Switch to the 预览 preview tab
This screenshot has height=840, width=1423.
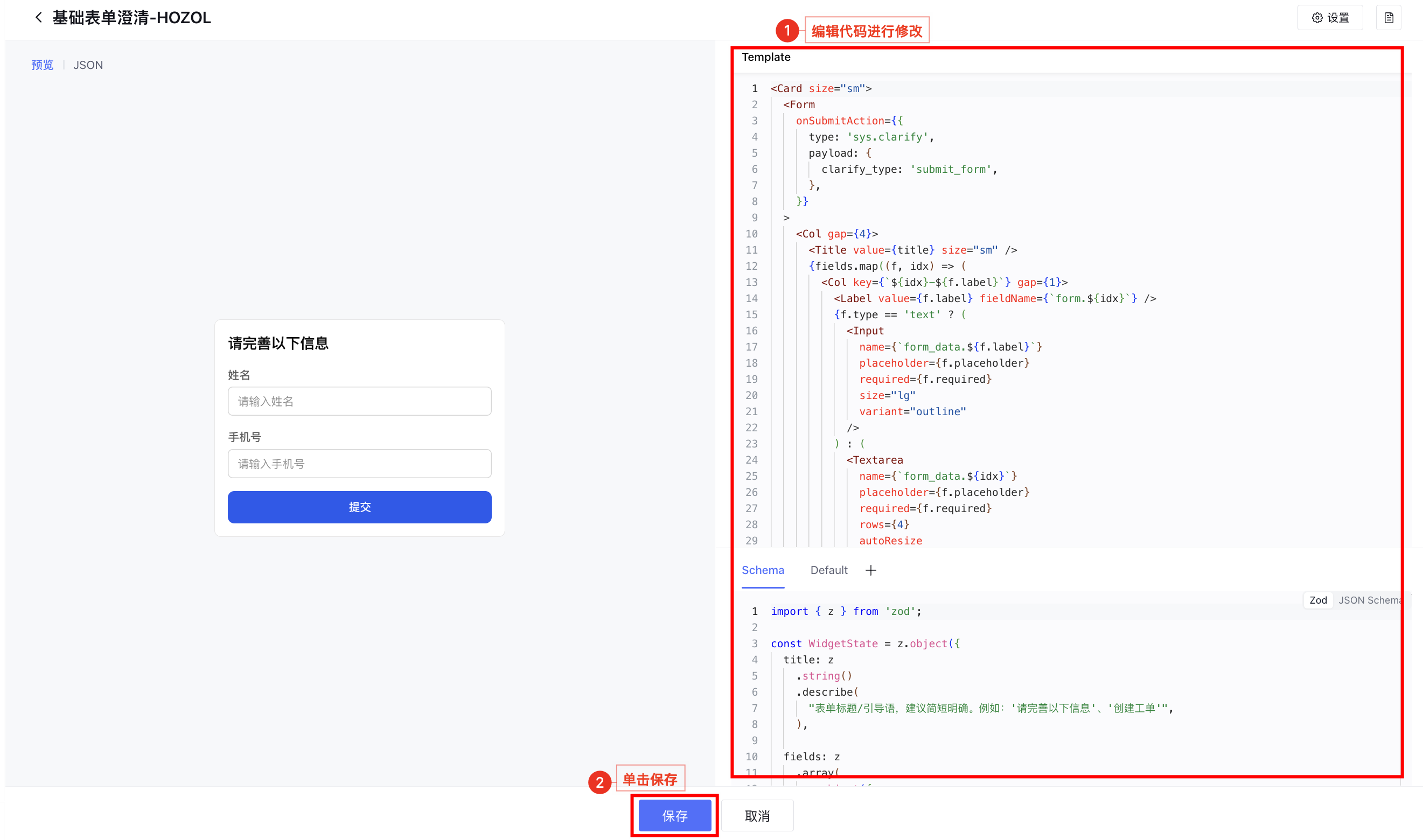[42, 65]
